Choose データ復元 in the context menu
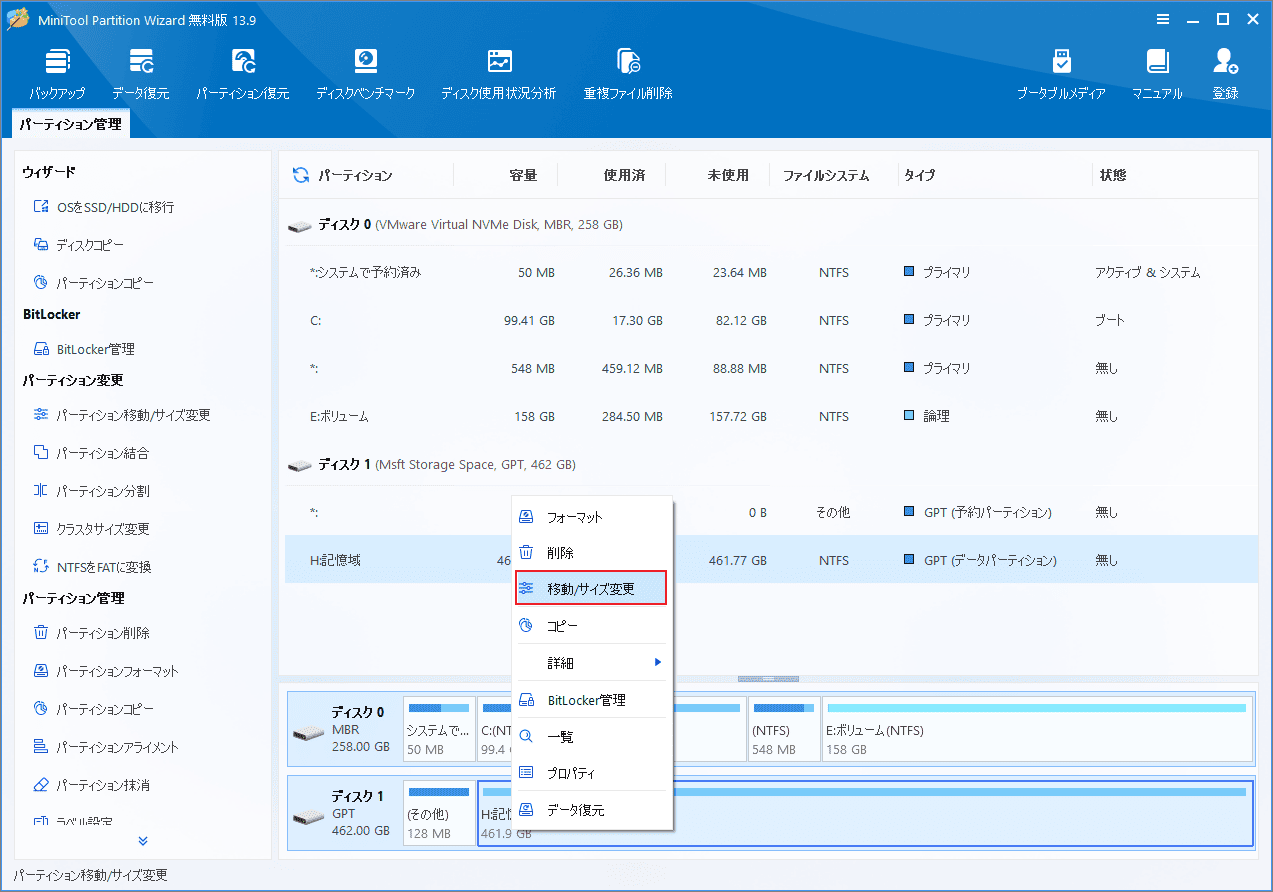Image resolution: width=1273 pixels, height=892 pixels. point(592,810)
